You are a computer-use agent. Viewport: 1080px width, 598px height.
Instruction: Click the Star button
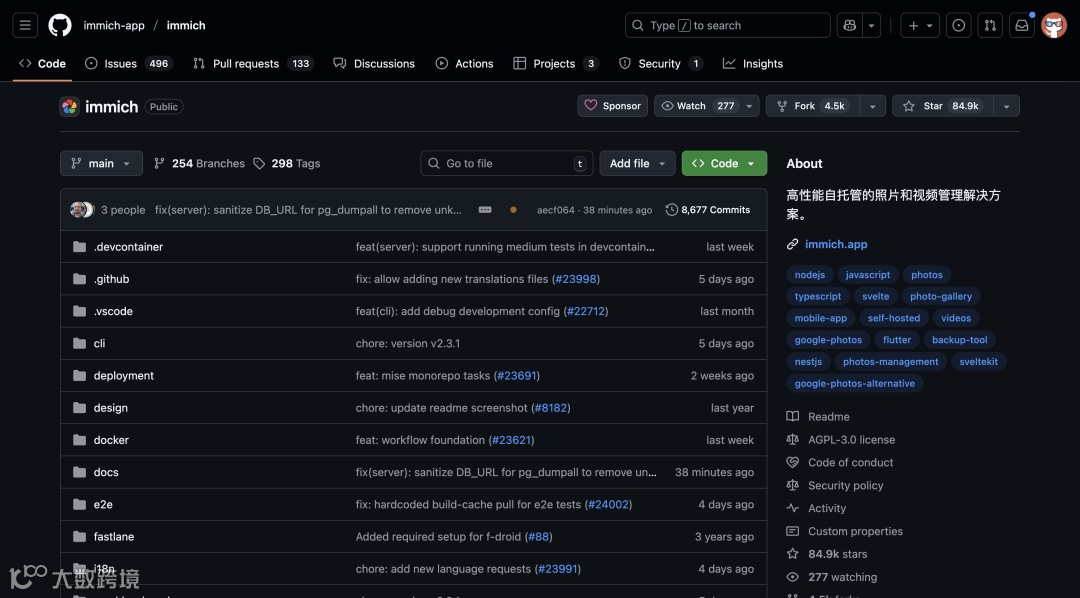(x=943, y=106)
